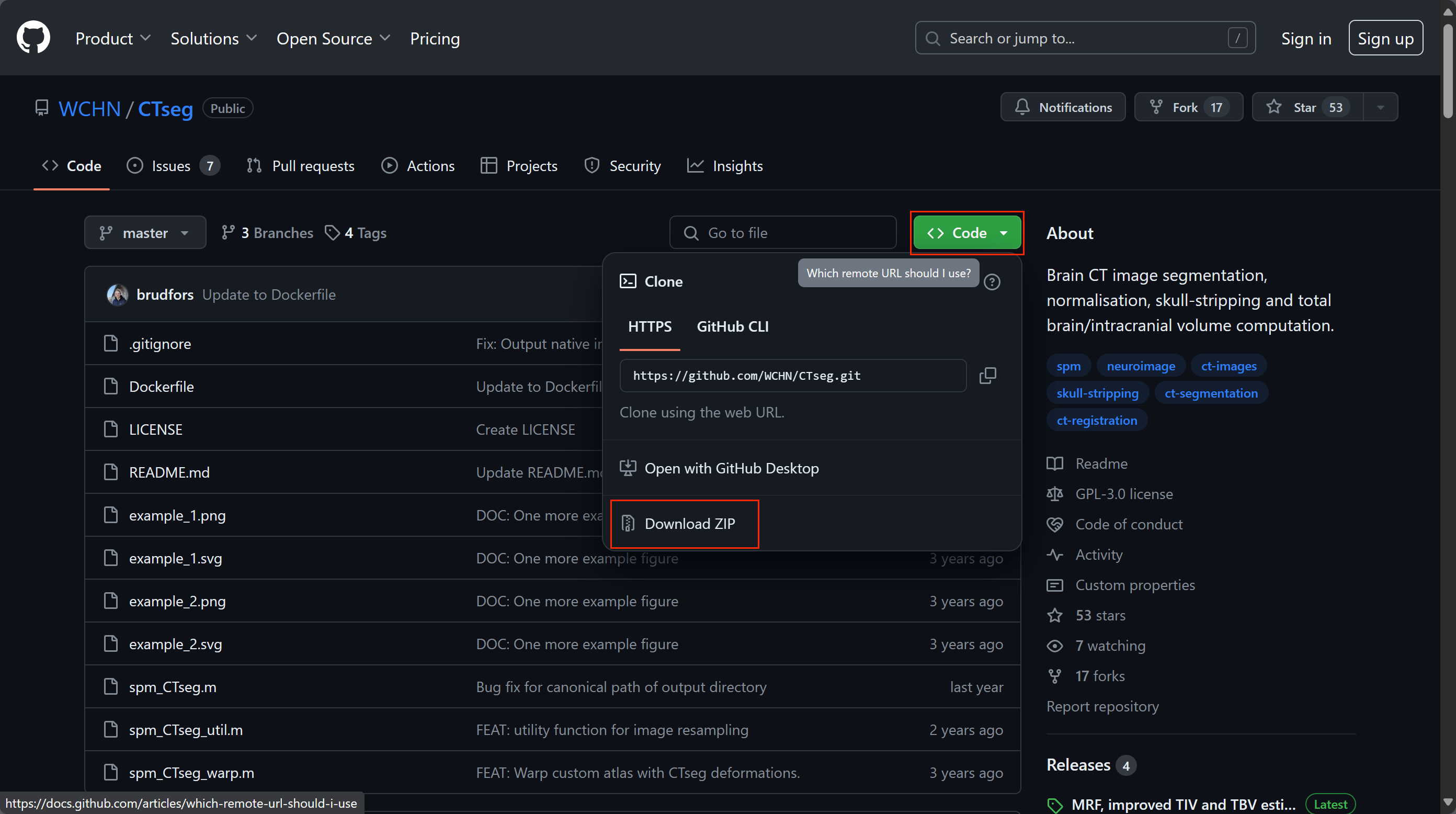
Task: Copy the clone URL to clipboard
Action: (987, 375)
